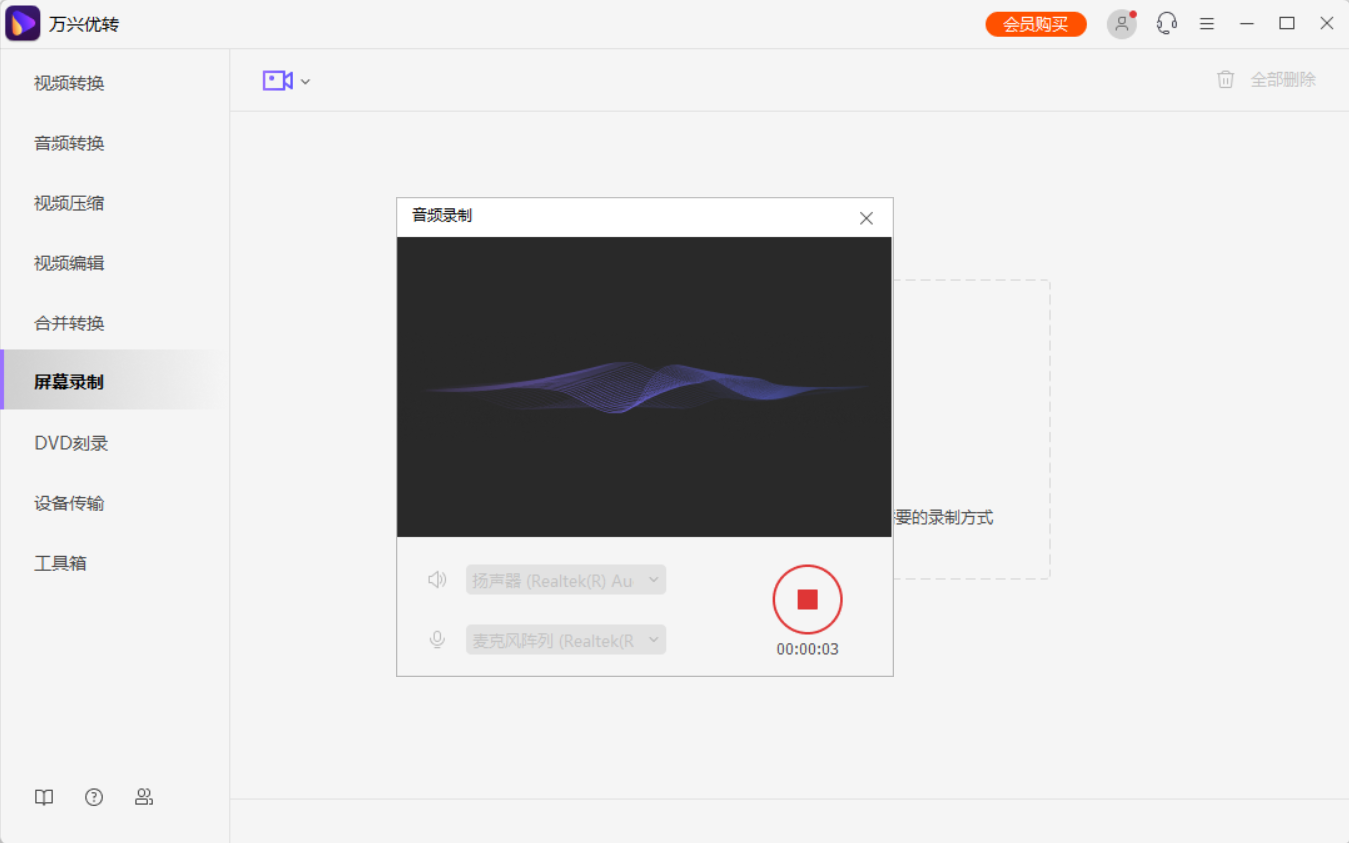Click the help question mark icon
This screenshot has height=843, width=1349.
tap(93, 797)
